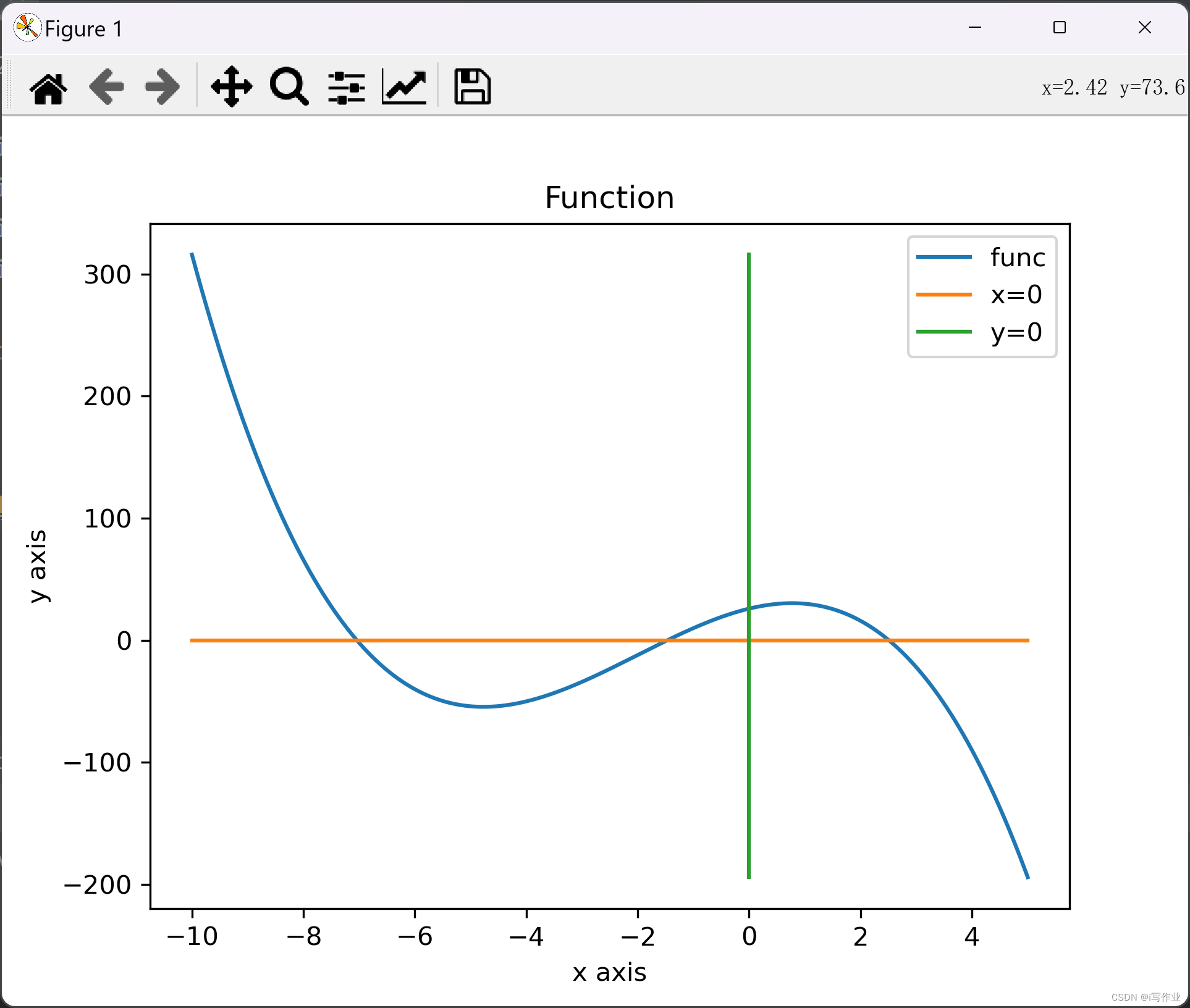Click the forward view arrow

click(162, 87)
